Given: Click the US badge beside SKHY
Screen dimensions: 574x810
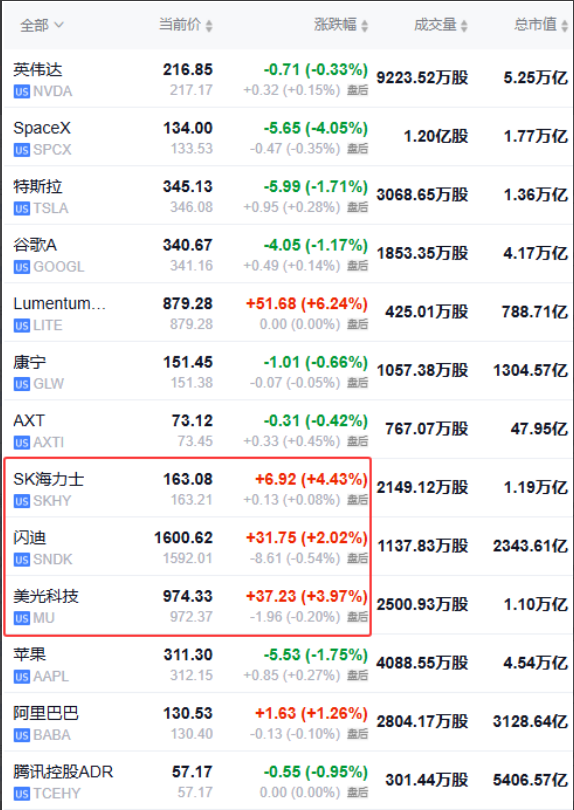Looking at the screenshot, I should [22, 501].
